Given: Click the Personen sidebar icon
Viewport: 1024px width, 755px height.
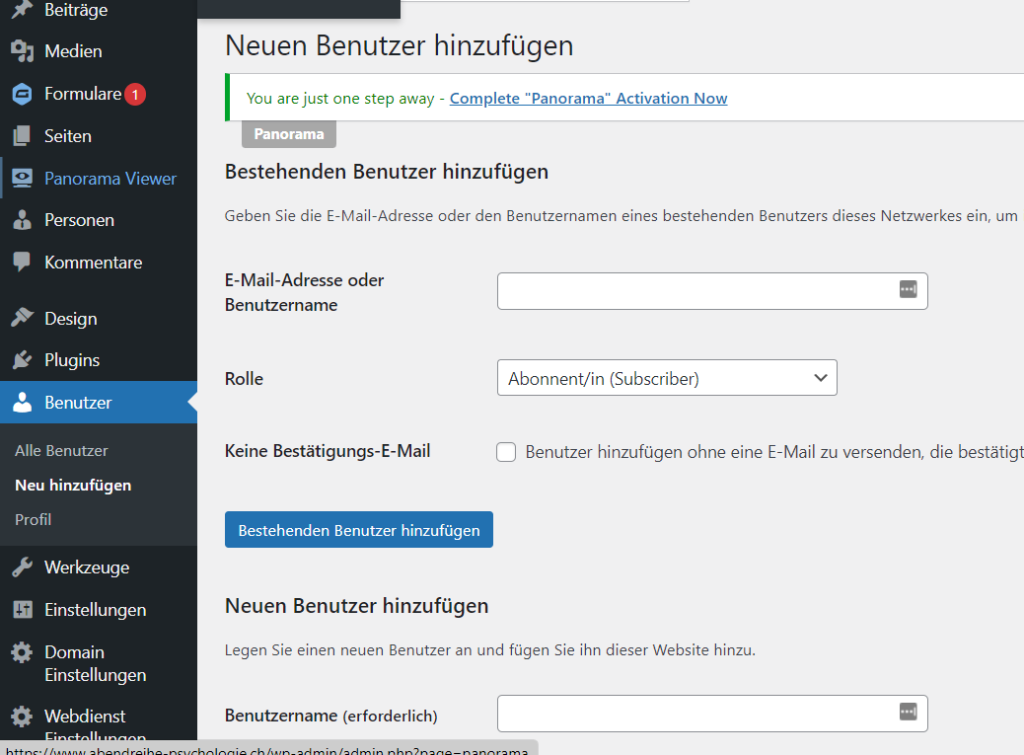Looking at the screenshot, I should point(22,220).
